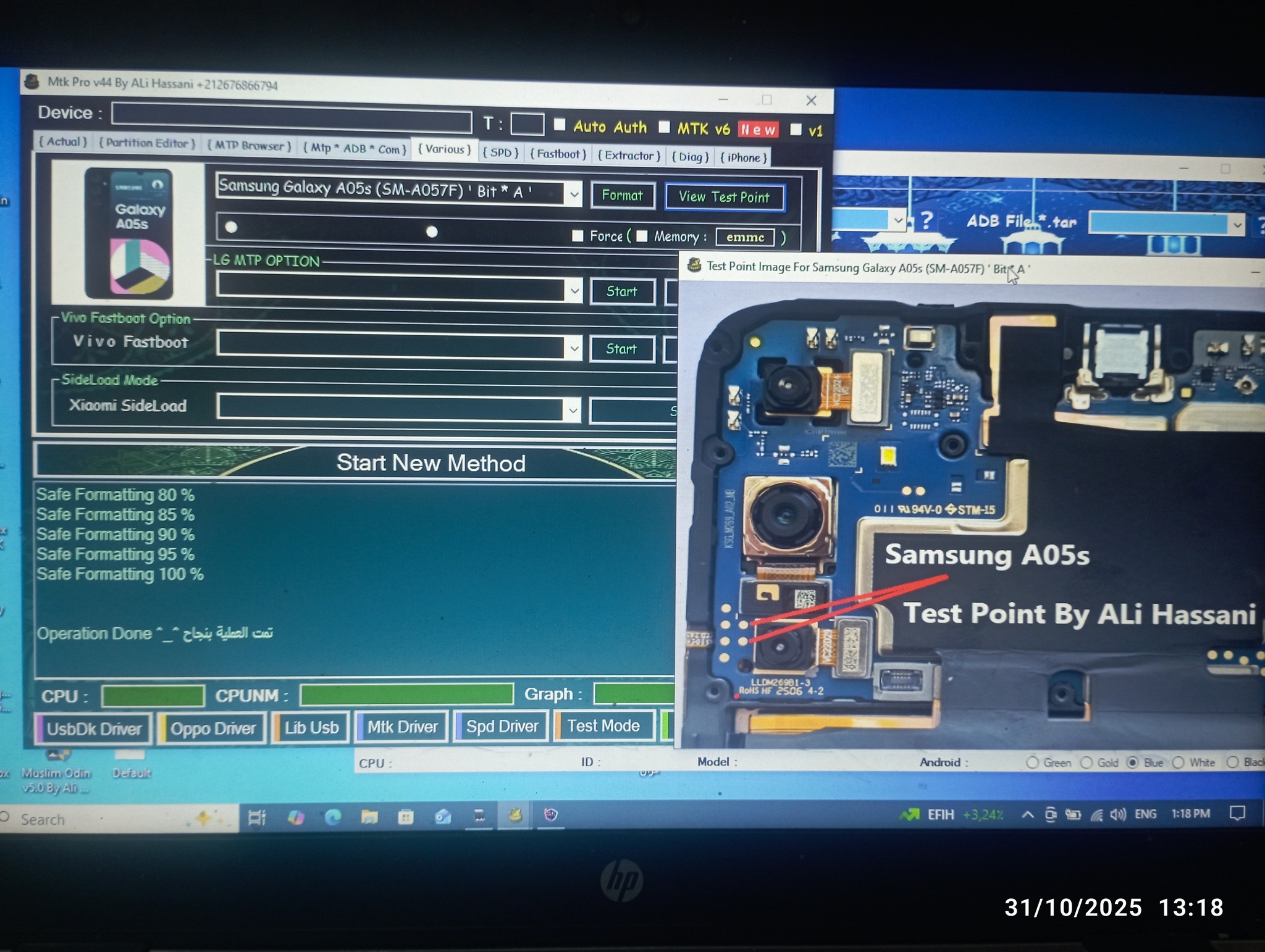Click the Format button
The image size is (1265, 952).
pos(623,195)
